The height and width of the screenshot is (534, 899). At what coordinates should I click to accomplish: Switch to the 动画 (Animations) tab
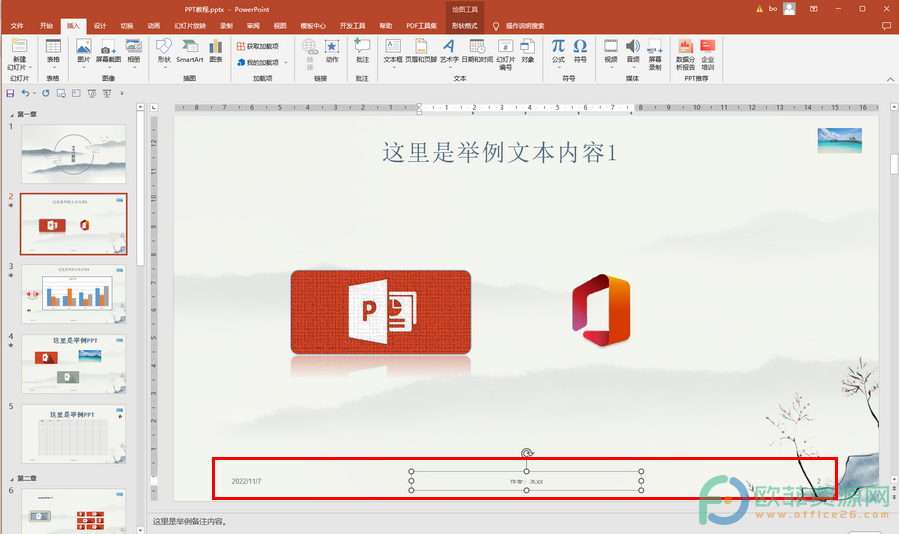[x=154, y=26]
